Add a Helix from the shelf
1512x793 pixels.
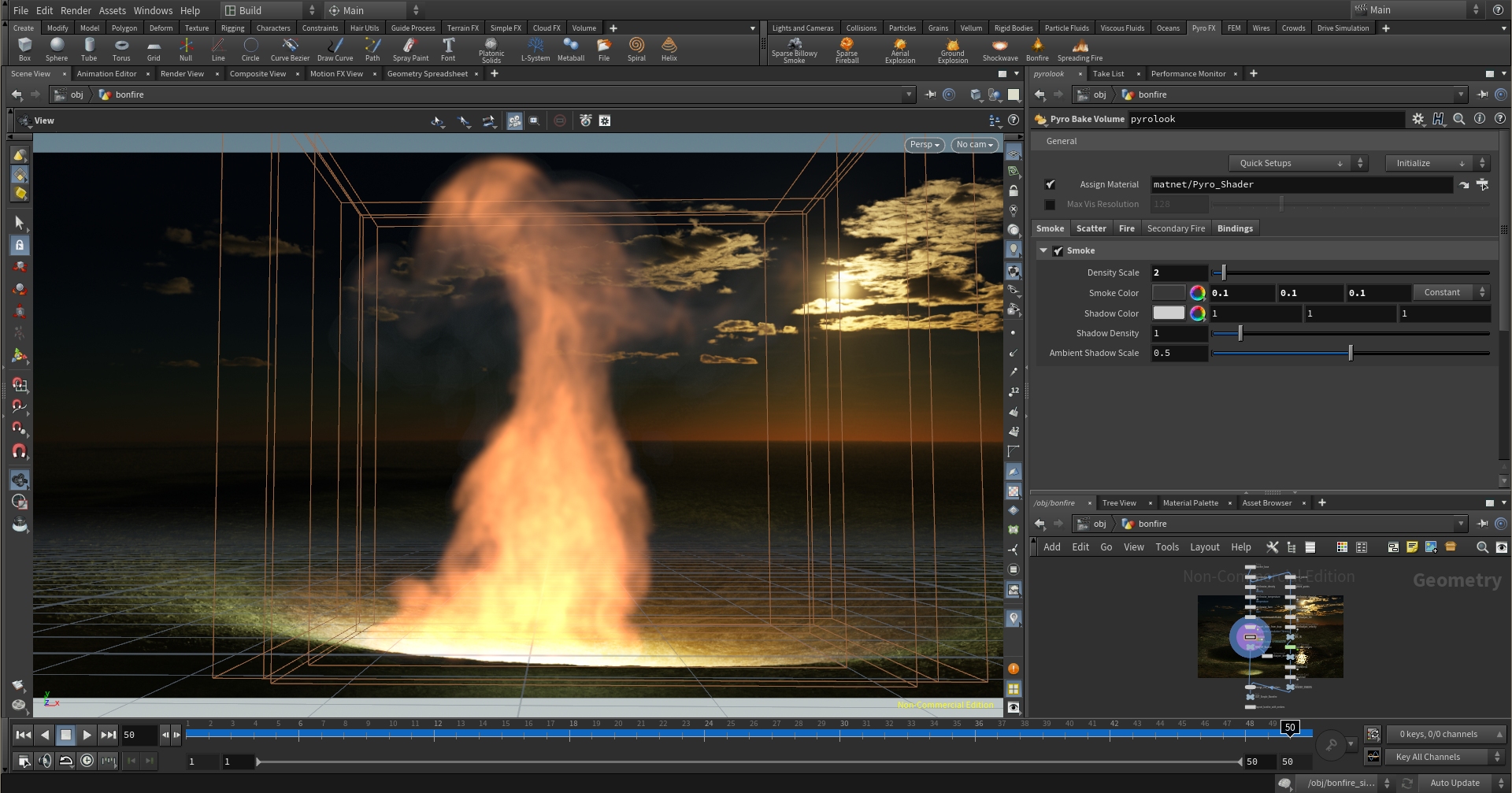click(669, 49)
